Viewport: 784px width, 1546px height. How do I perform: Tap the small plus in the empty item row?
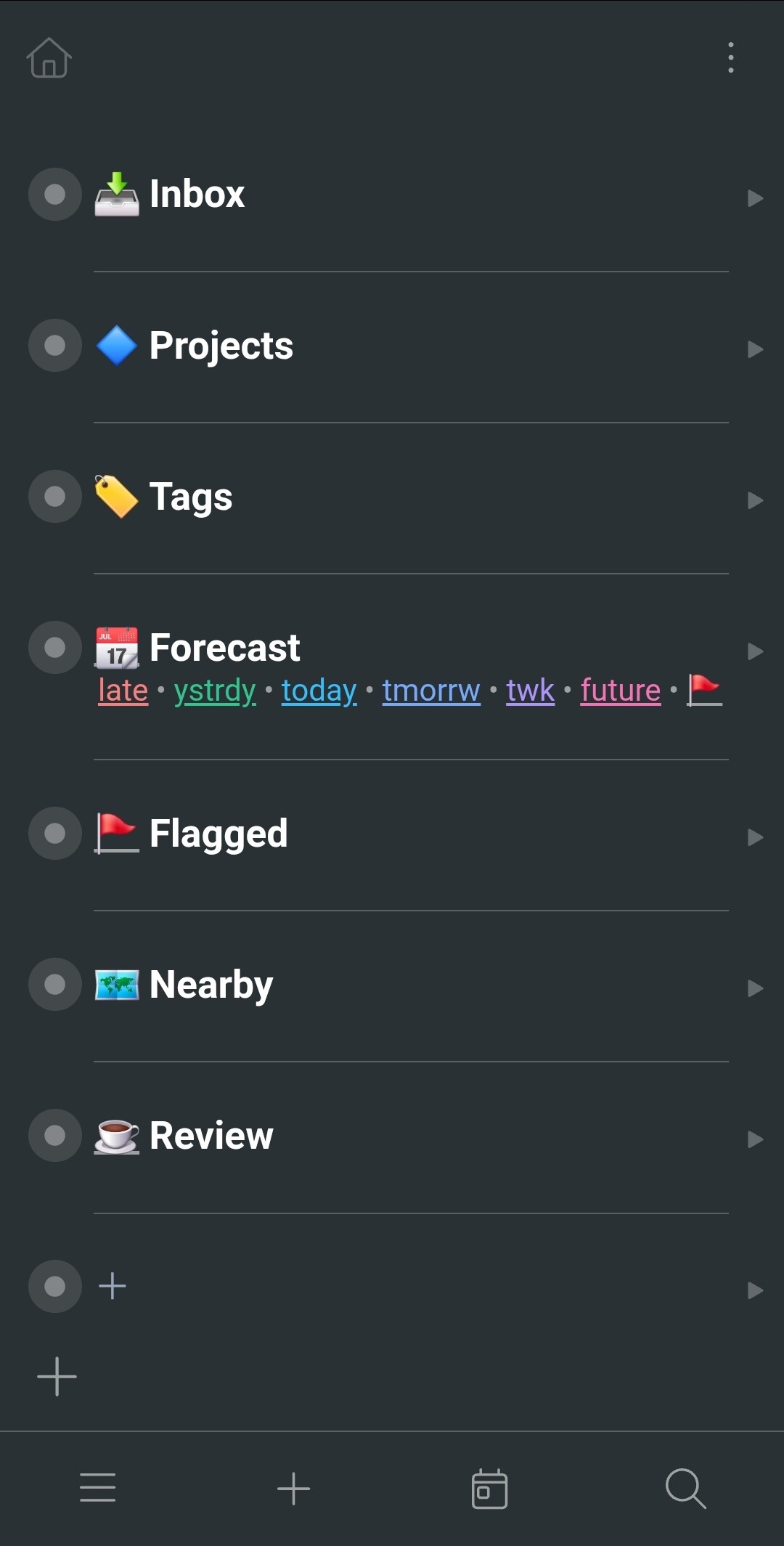coord(113,1286)
